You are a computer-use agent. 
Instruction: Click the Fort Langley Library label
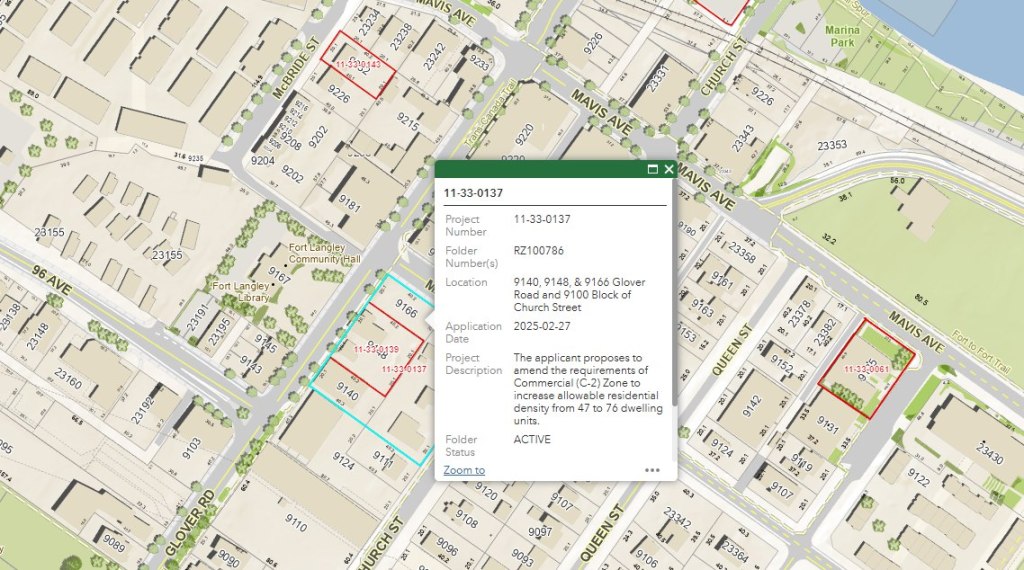coord(240,291)
